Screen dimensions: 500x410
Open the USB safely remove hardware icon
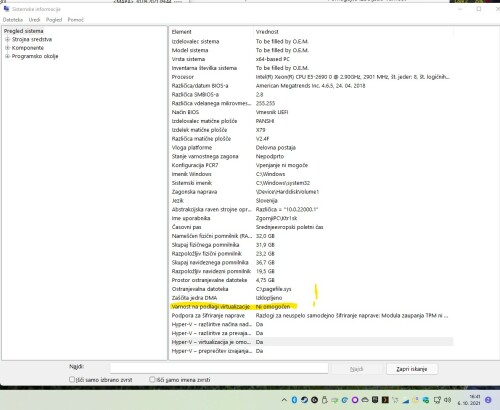pyautogui.click(x=325, y=400)
